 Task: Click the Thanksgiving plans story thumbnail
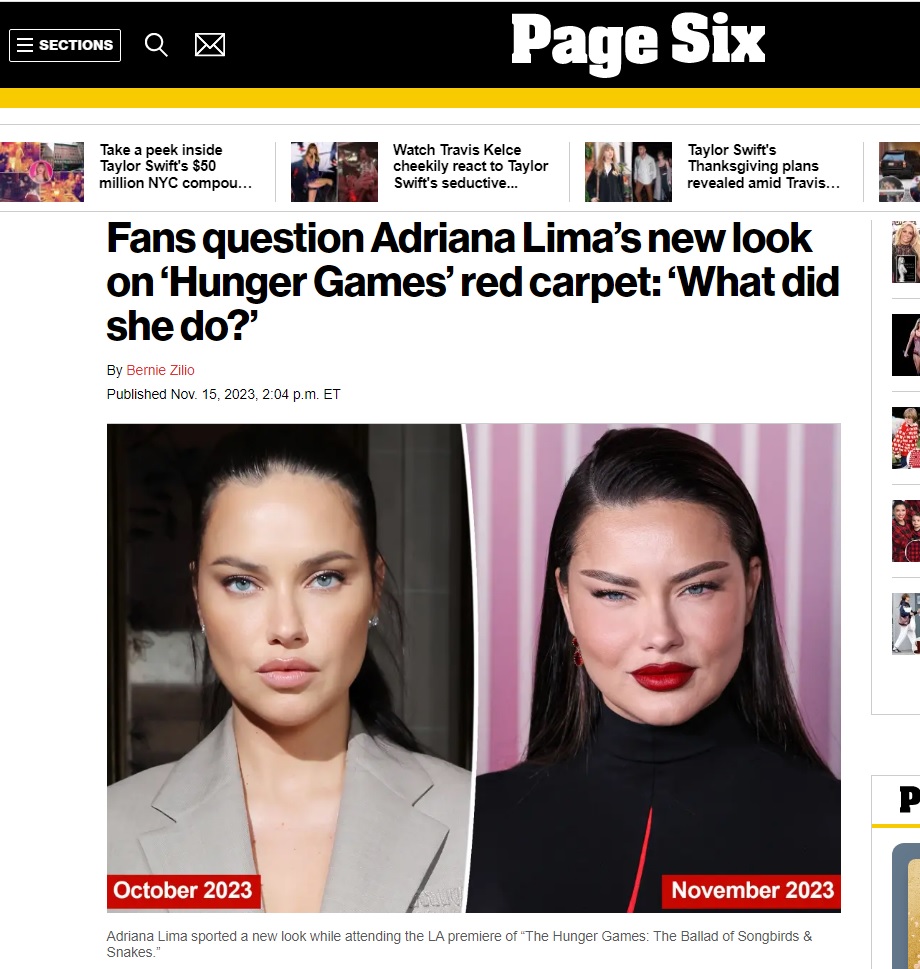(628, 171)
